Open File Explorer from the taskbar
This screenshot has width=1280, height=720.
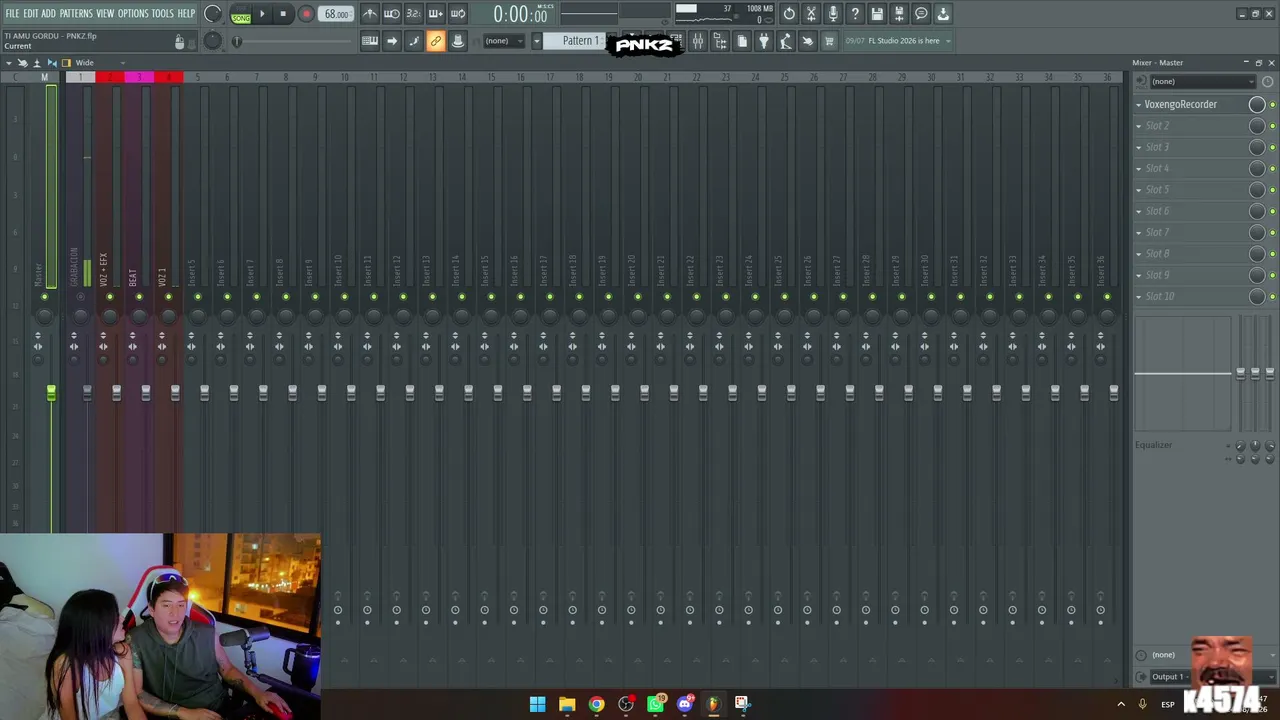pos(567,704)
